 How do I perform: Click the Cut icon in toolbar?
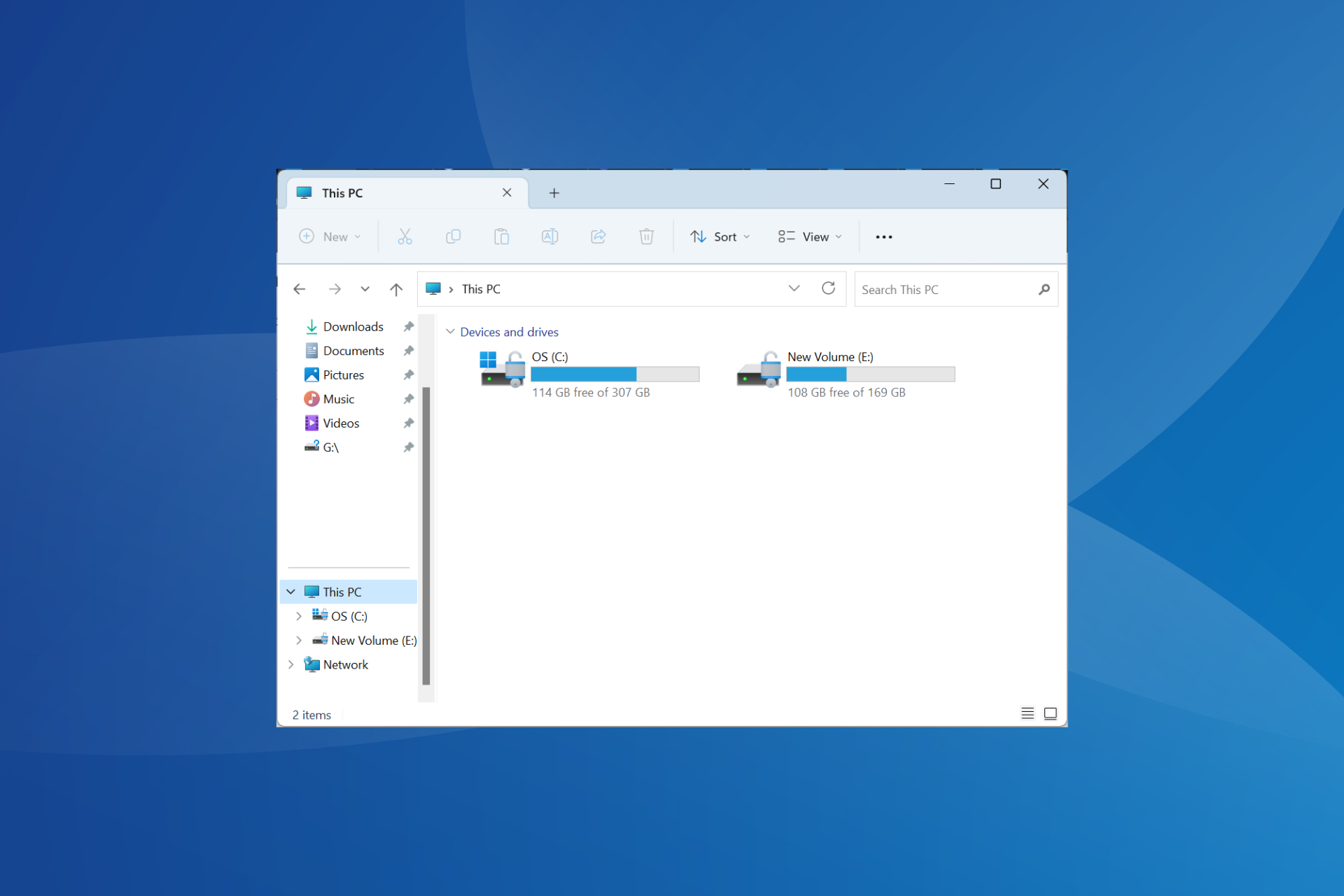[405, 237]
